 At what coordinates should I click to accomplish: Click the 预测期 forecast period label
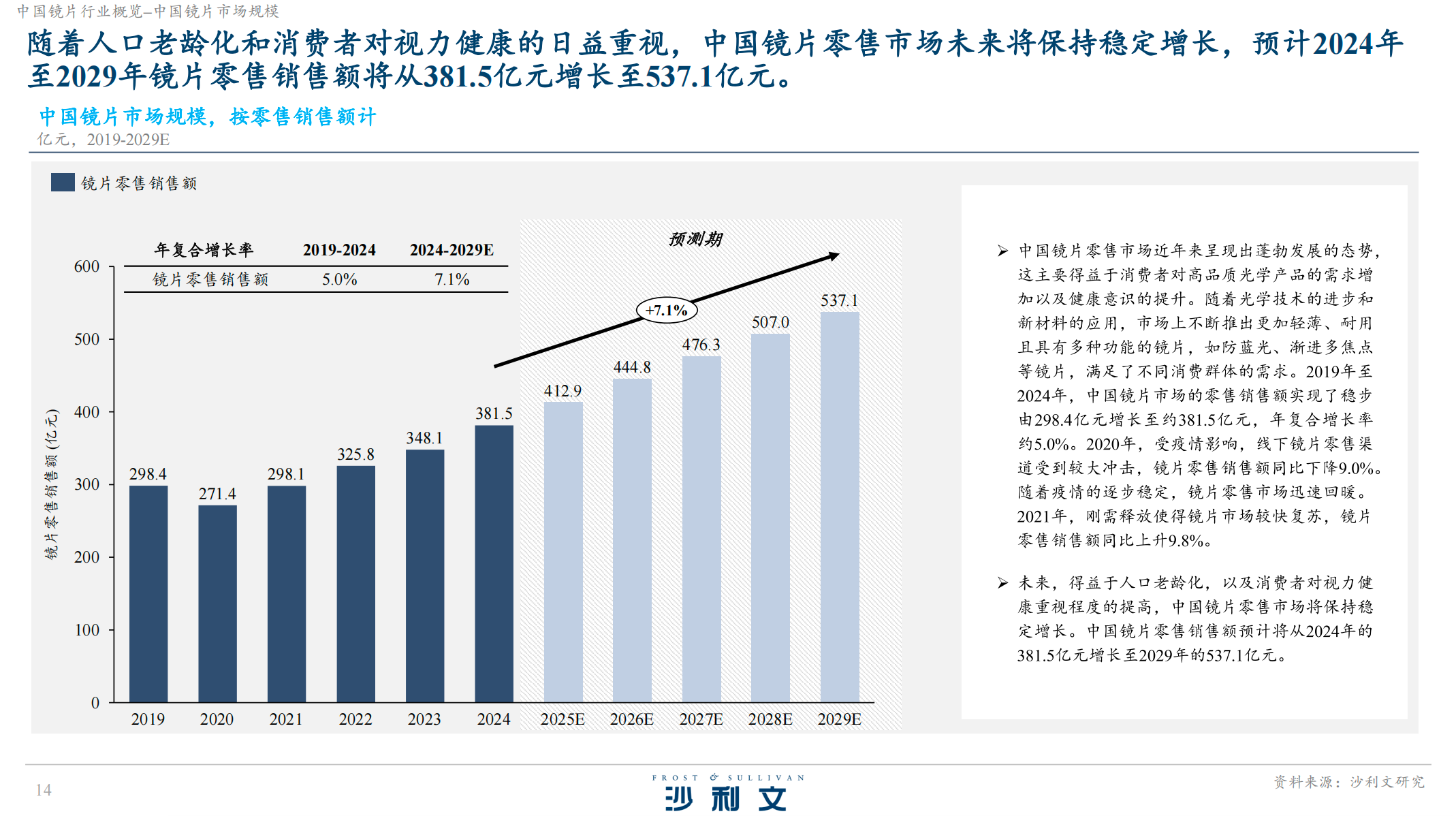click(x=695, y=239)
